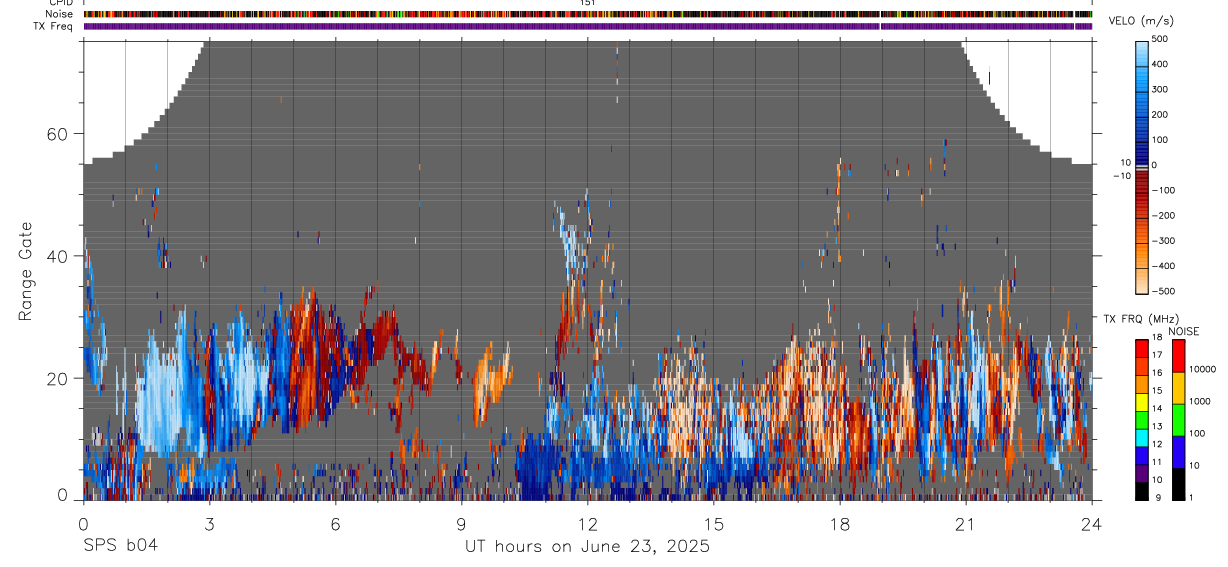The width and height of the screenshot is (1228, 567).
Task: Click the 'SPS b04' radar beam label
Action: (120, 547)
